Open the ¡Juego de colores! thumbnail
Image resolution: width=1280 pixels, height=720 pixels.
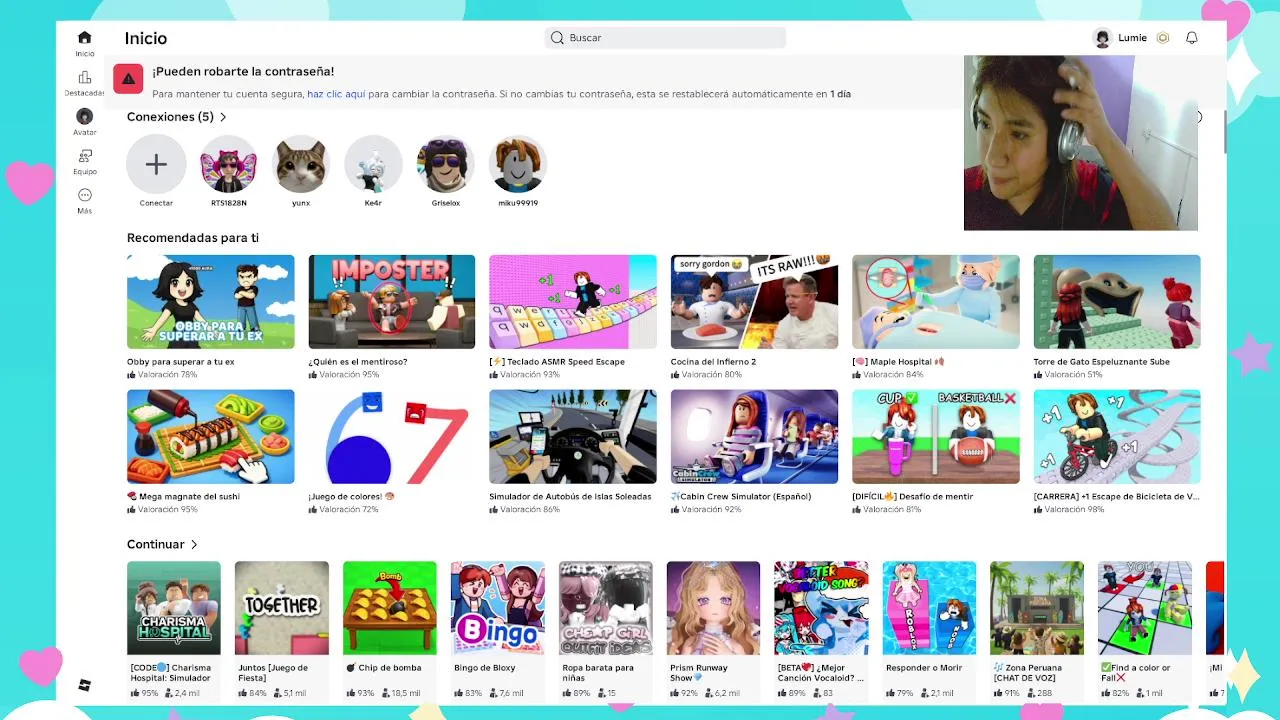(392, 437)
